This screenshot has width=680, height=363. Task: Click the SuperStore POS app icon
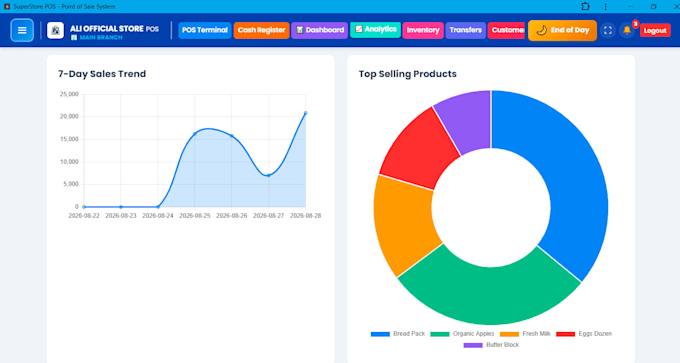[7, 7]
